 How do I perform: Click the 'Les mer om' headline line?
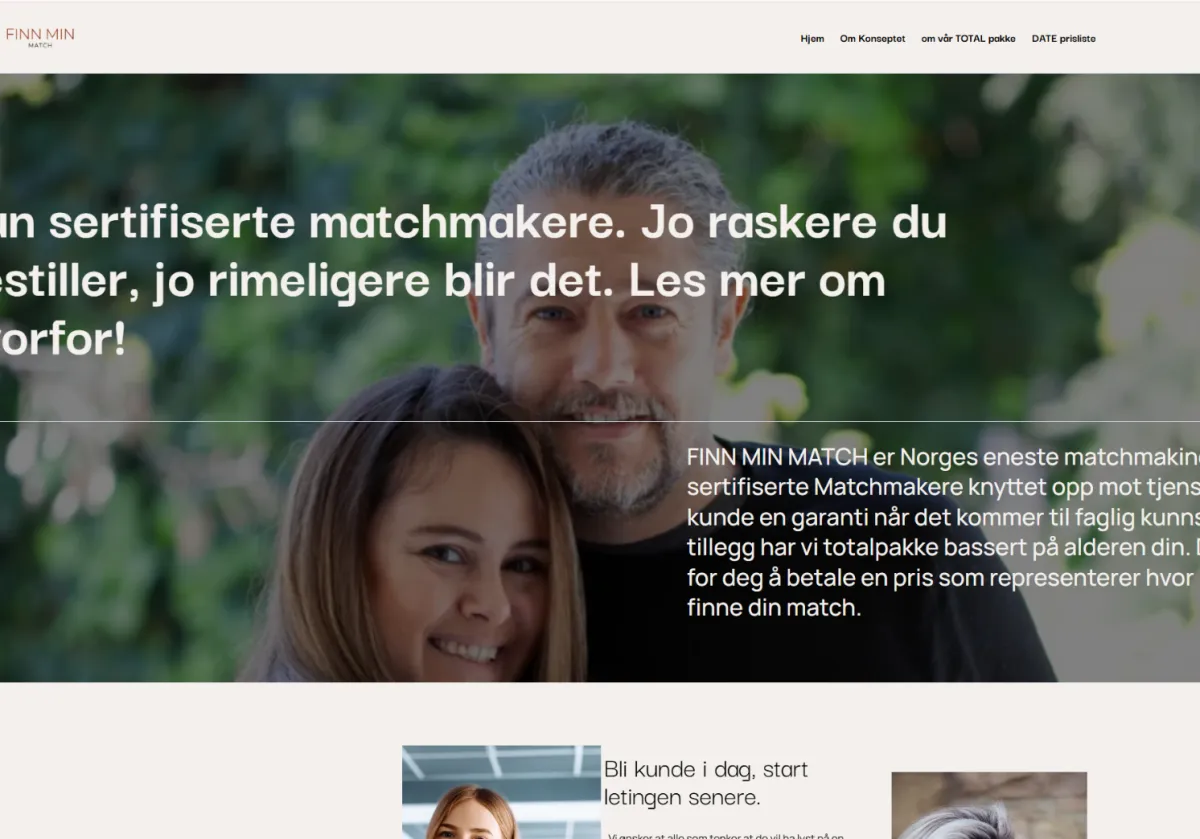757,281
